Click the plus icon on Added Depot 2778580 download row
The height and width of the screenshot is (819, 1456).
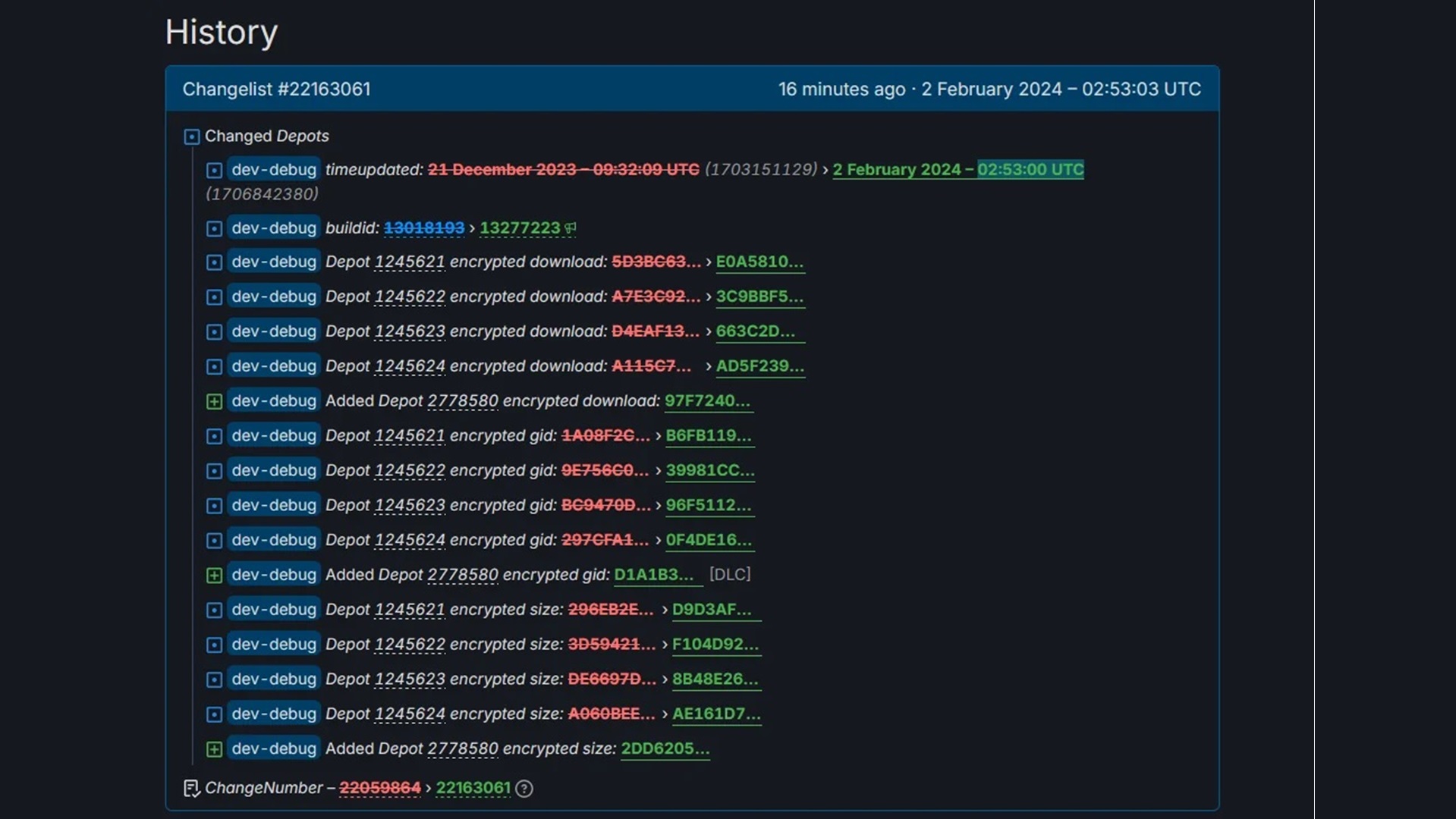tap(214, 401)
